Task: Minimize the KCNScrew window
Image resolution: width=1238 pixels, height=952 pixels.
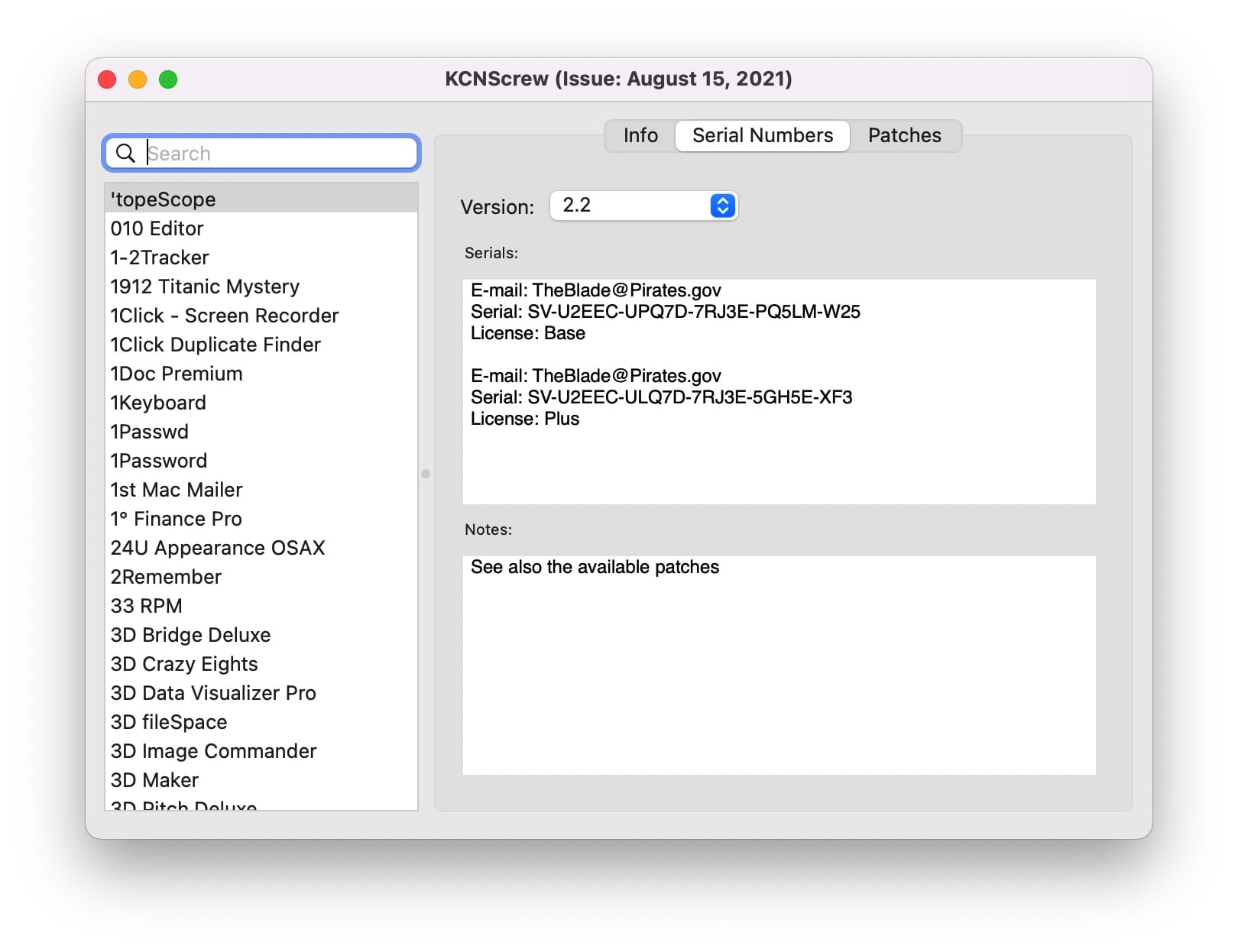Action: 138,79
